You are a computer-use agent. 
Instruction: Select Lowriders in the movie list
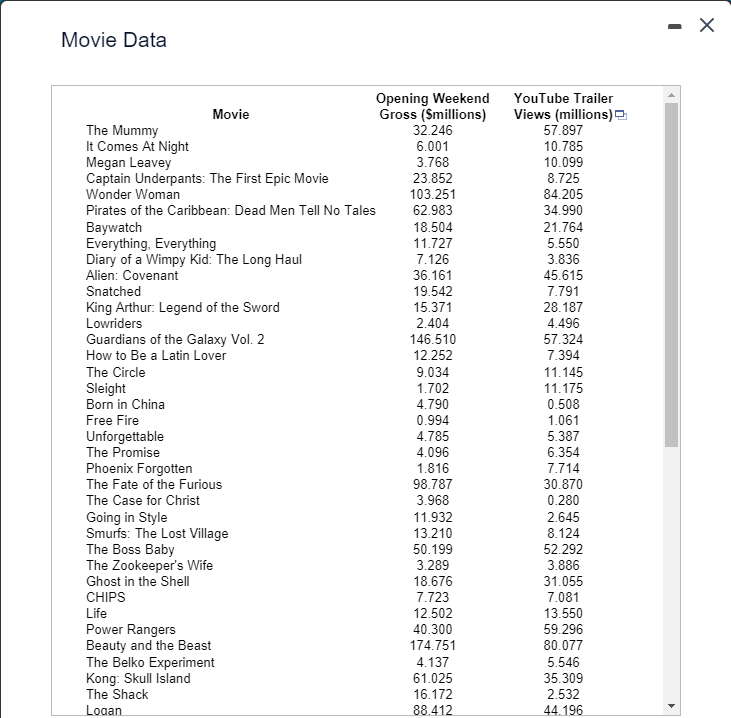(x=114, y=324)
